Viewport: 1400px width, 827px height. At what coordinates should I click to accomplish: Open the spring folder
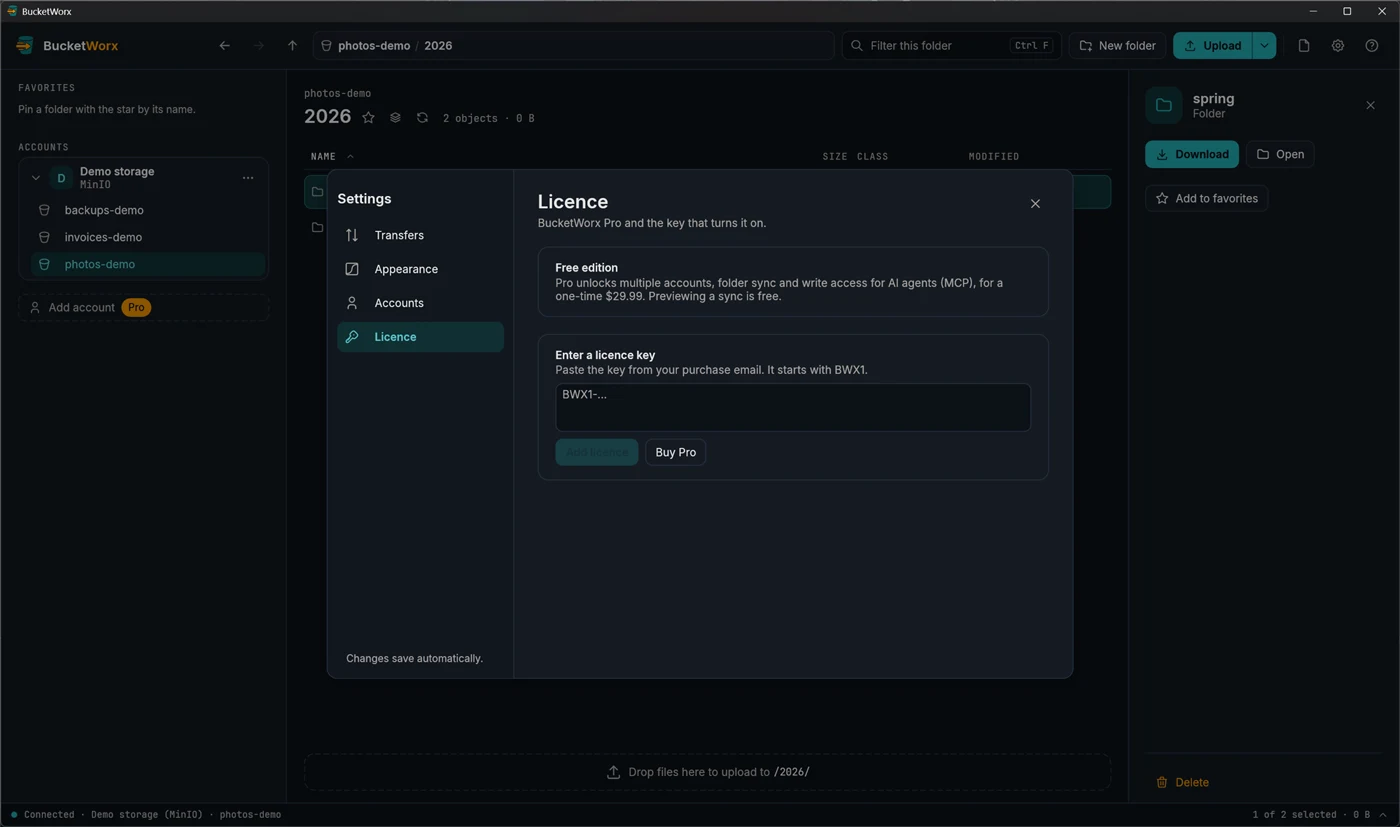coord(1280,154)
